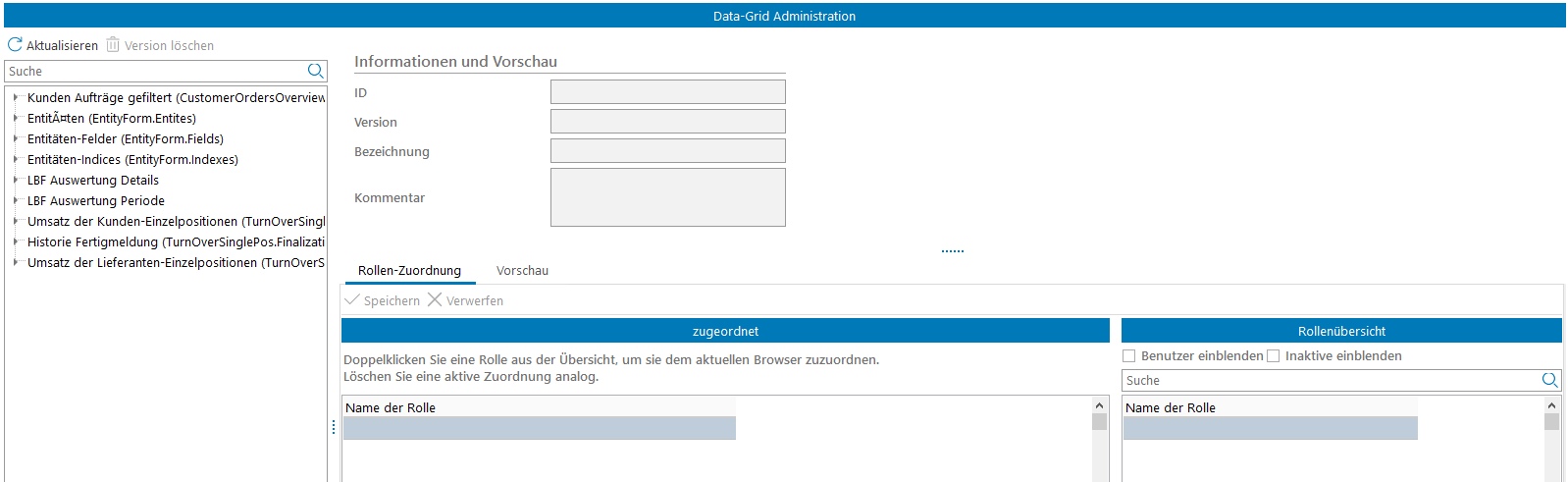Click the horizontal splitter dots below Kommentar
This screenshot has width=1568, height=482.
[x=952, y=251]
